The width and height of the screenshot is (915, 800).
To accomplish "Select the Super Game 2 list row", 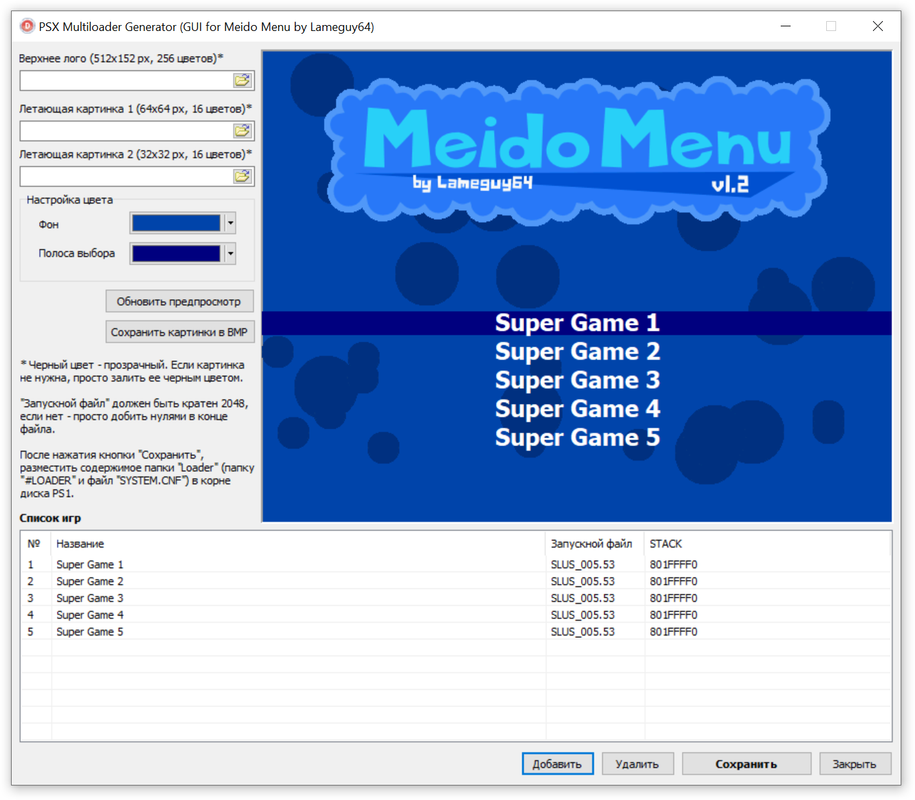I will pos(456,581).
